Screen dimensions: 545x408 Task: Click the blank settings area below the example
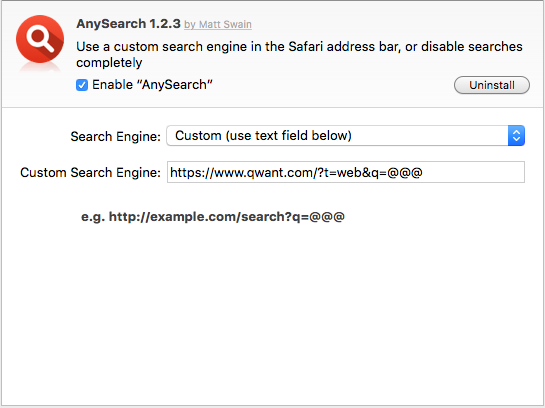272,313
